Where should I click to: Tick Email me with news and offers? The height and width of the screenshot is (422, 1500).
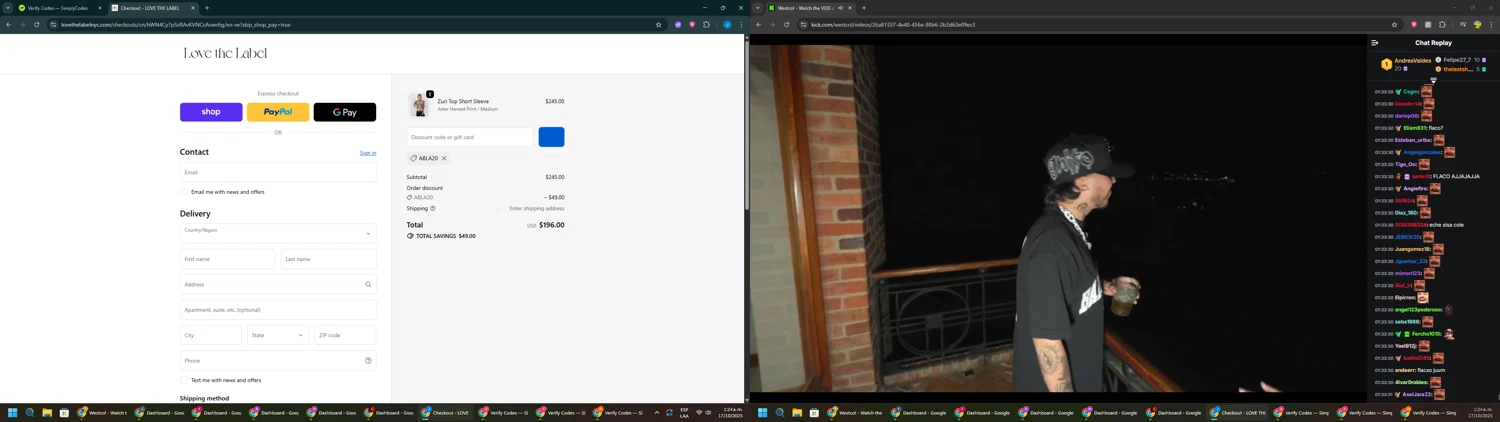click(184, 192)
